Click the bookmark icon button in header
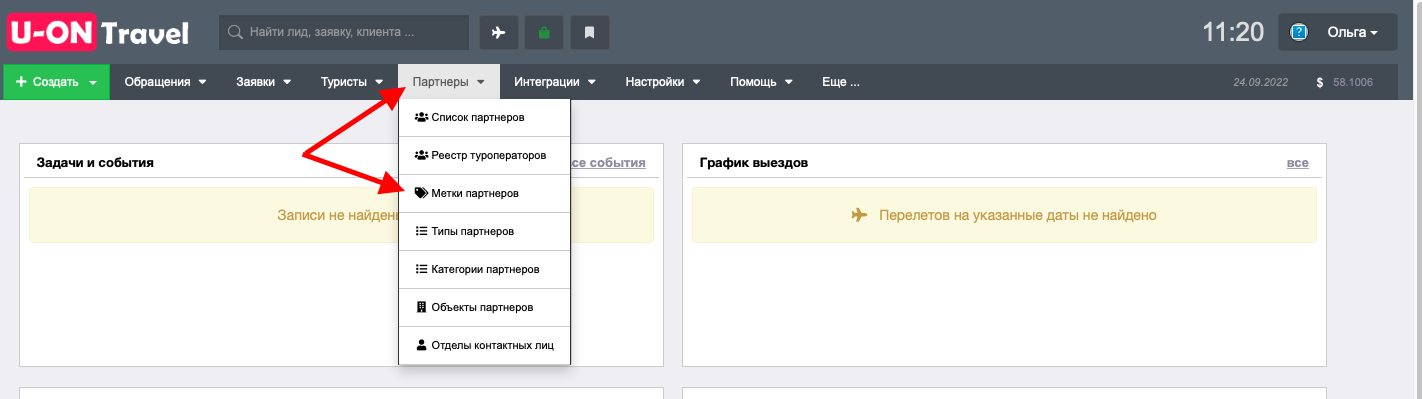The width and height of the screenshot is (1422, 399). 590,32
